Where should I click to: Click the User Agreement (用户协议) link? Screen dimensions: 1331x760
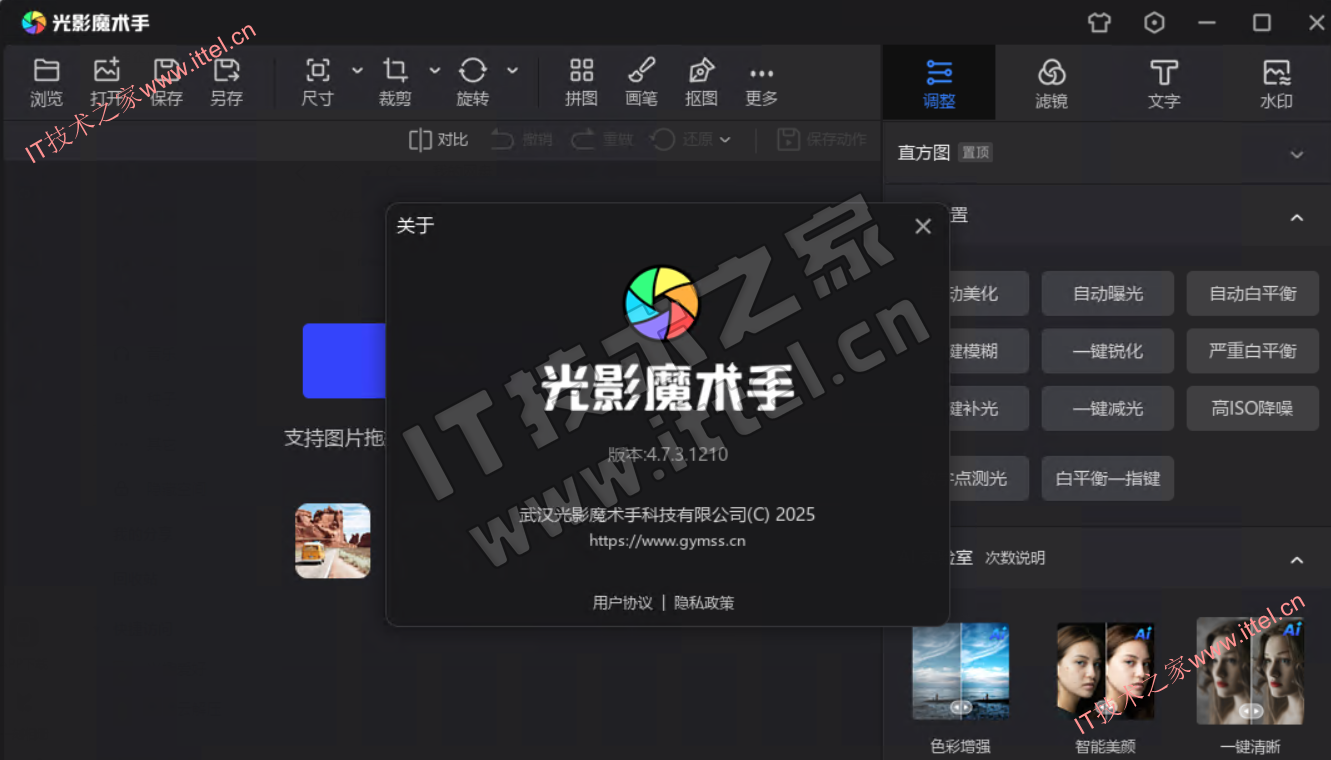coord(622,603)
